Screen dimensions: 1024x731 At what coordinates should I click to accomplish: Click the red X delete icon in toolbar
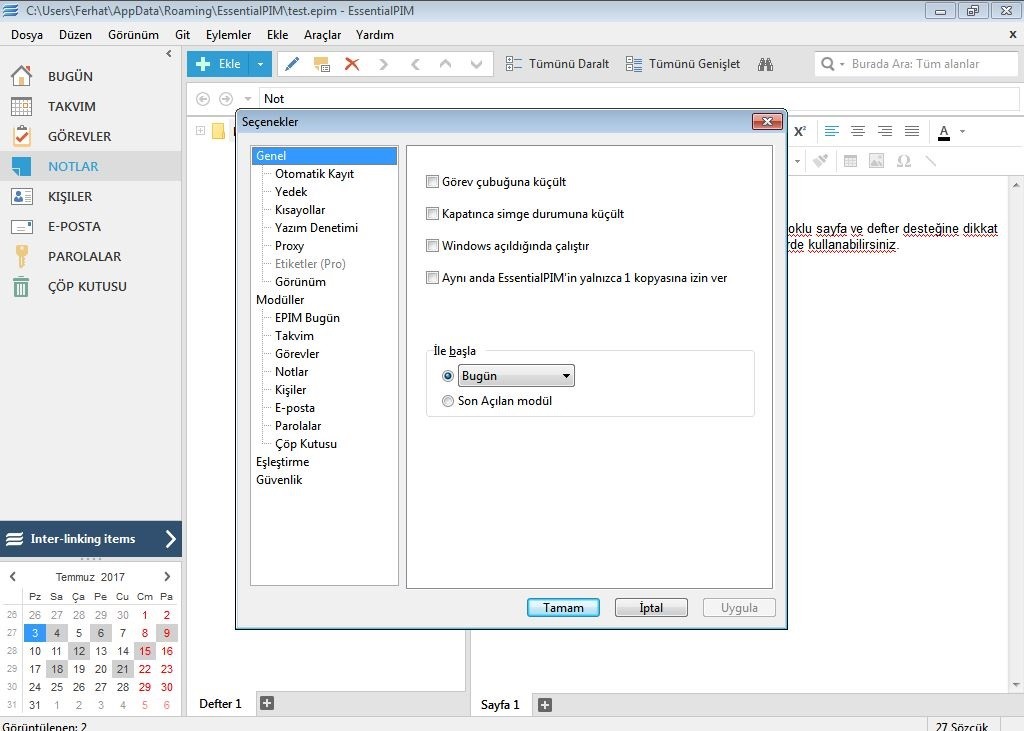352,64
